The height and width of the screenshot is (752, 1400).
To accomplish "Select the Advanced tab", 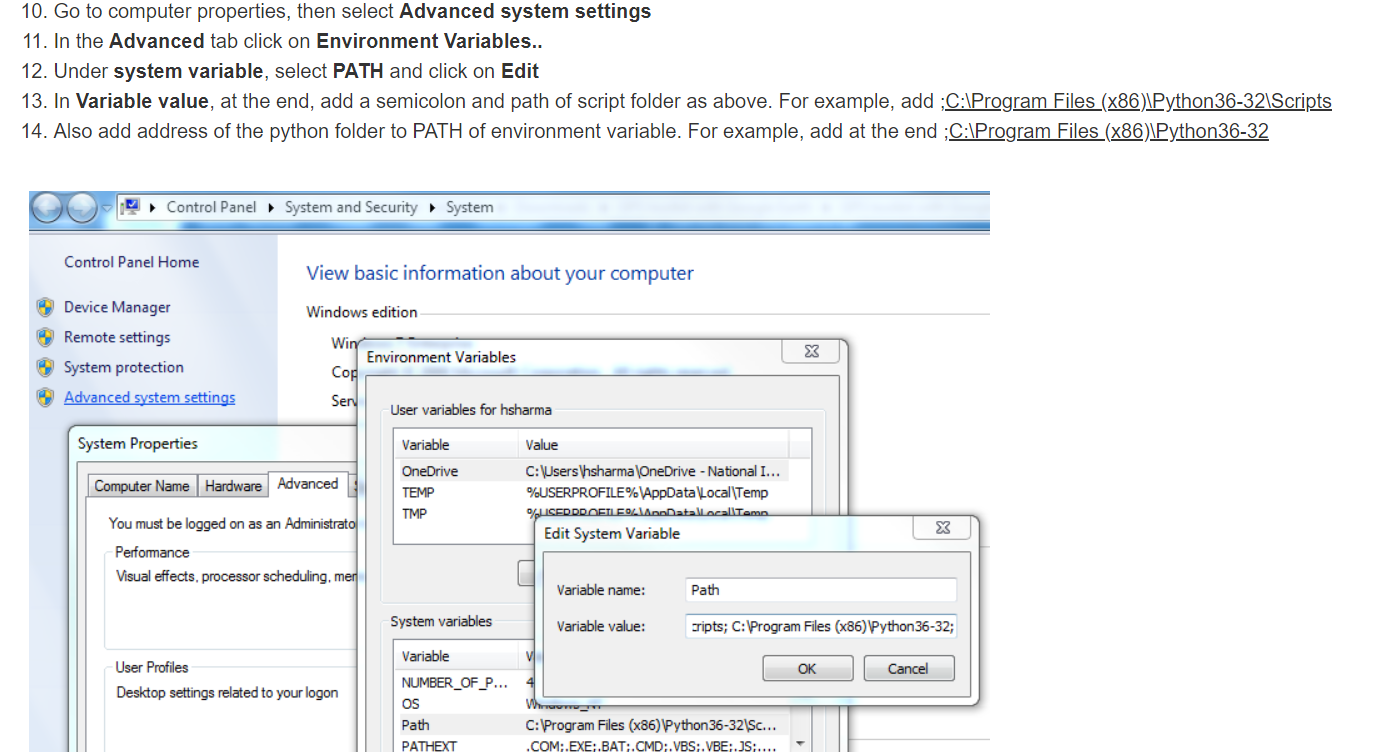I will (308, 483).
